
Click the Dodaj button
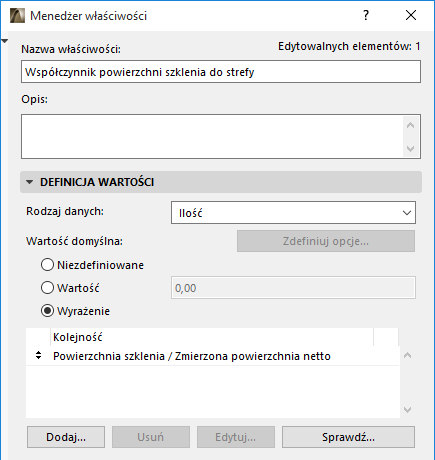66,437
